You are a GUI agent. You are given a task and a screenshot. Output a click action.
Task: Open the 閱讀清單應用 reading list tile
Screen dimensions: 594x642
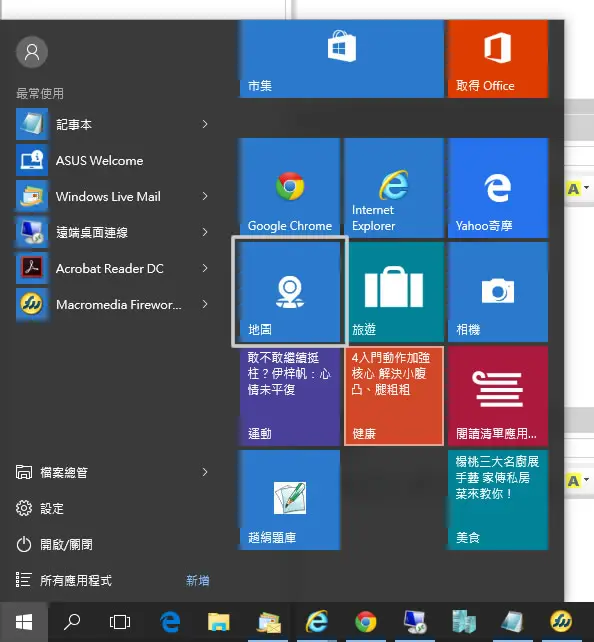pyautogui.click(x=498, y=396)
